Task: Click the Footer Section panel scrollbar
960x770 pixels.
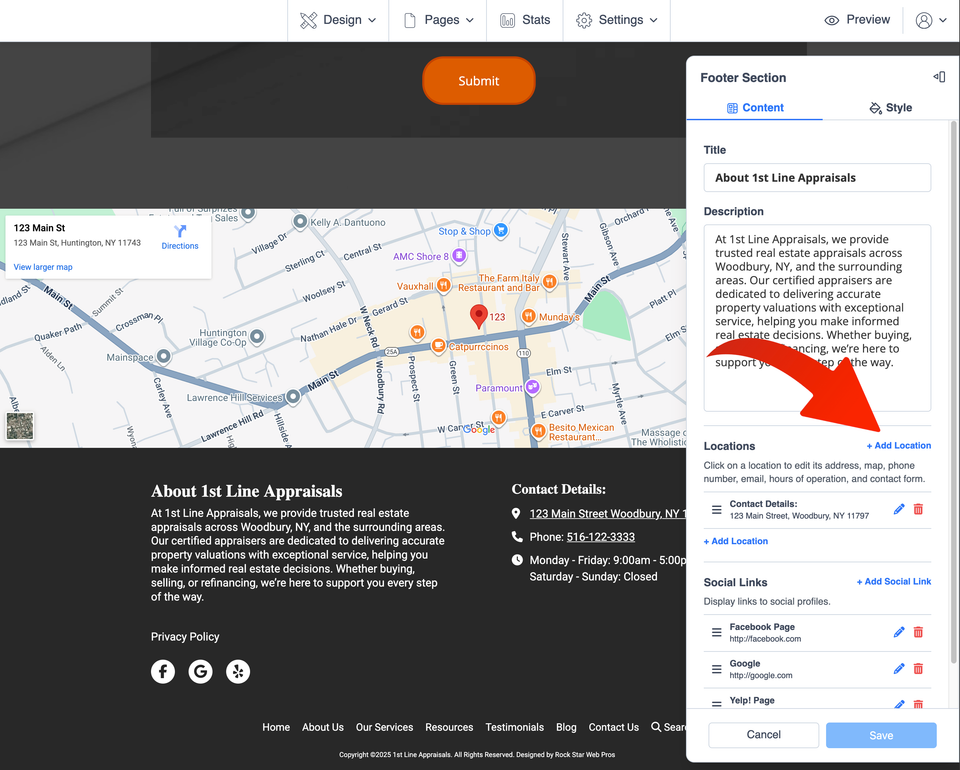Action: pyautogui.click(x=953, y=392)
